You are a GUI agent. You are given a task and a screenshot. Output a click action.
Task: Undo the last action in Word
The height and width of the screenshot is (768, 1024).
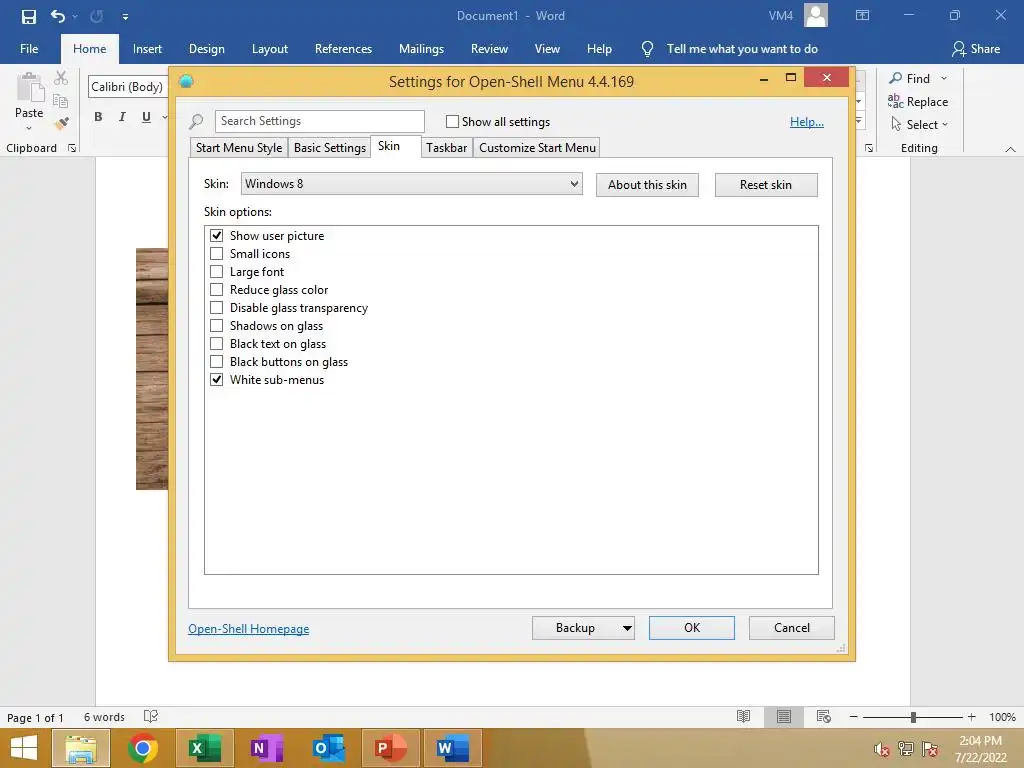pos(58,16)
